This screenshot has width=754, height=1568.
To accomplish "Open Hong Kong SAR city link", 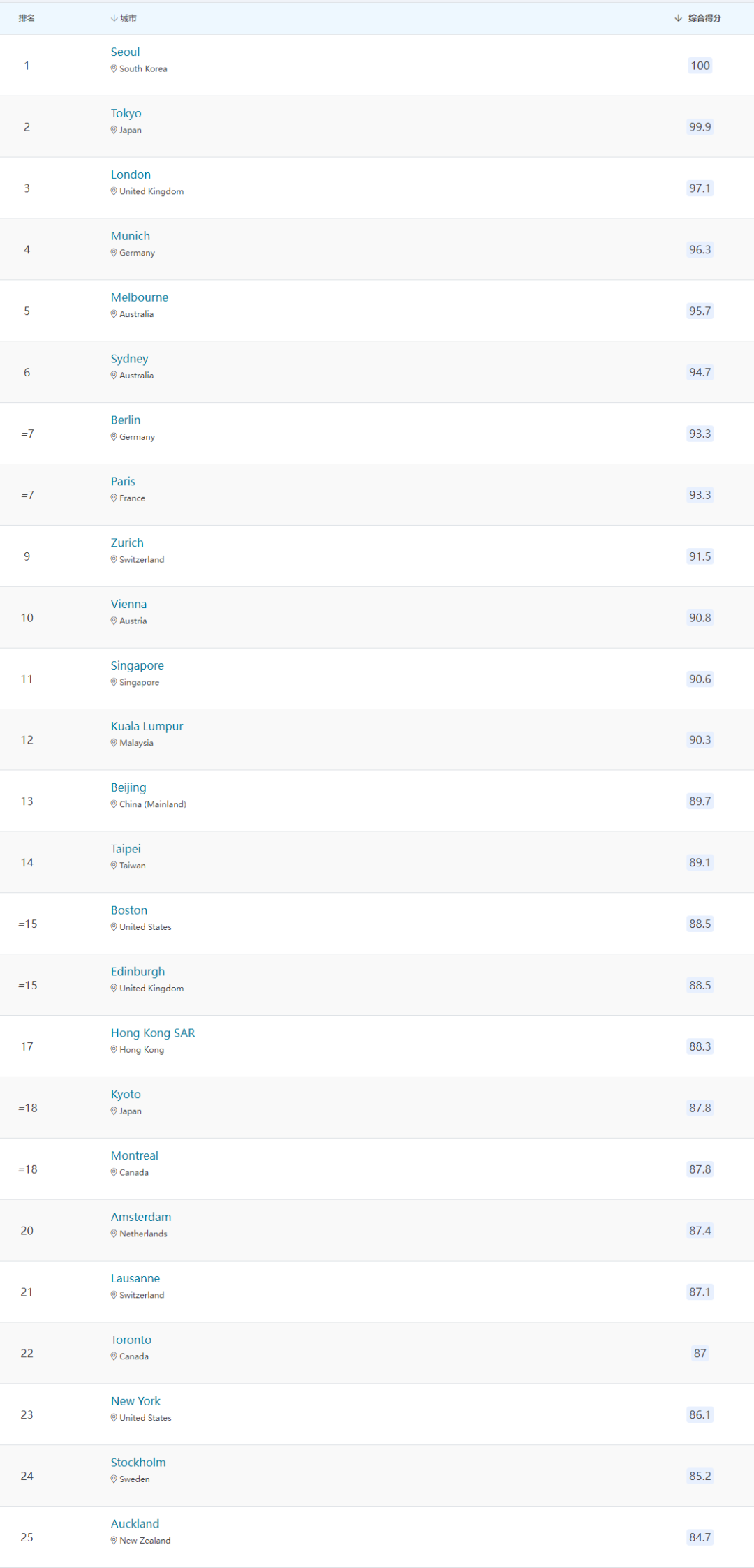I will point(153,1033).
